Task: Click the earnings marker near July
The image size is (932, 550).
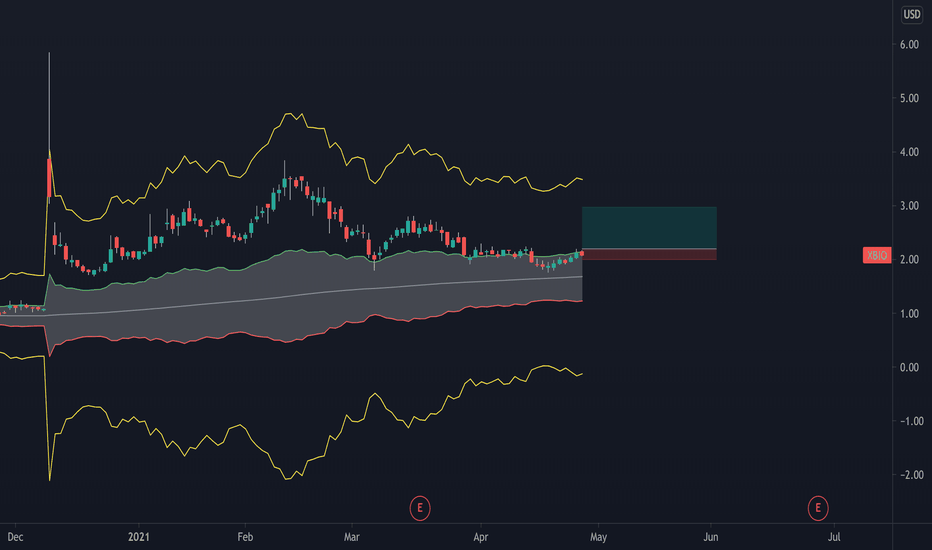Action: 818,508
